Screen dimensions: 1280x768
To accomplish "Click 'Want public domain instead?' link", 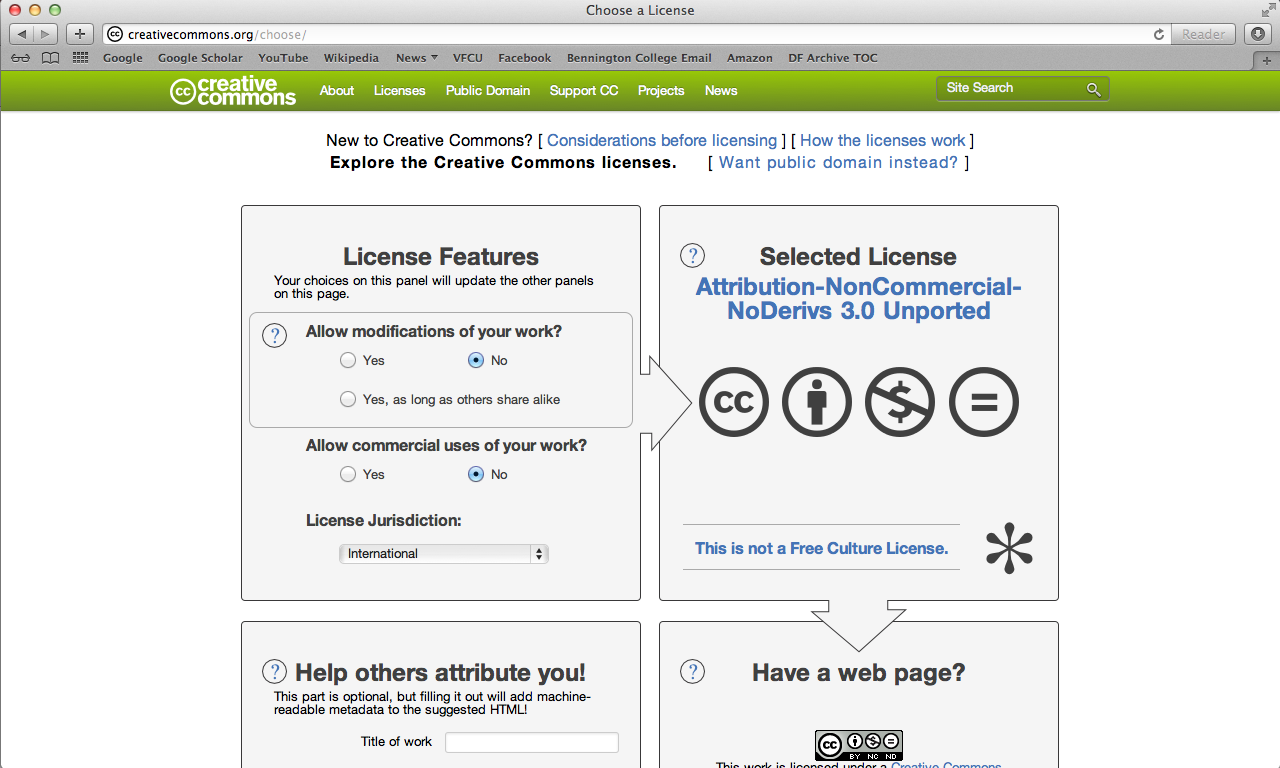I will click(838, 162).
